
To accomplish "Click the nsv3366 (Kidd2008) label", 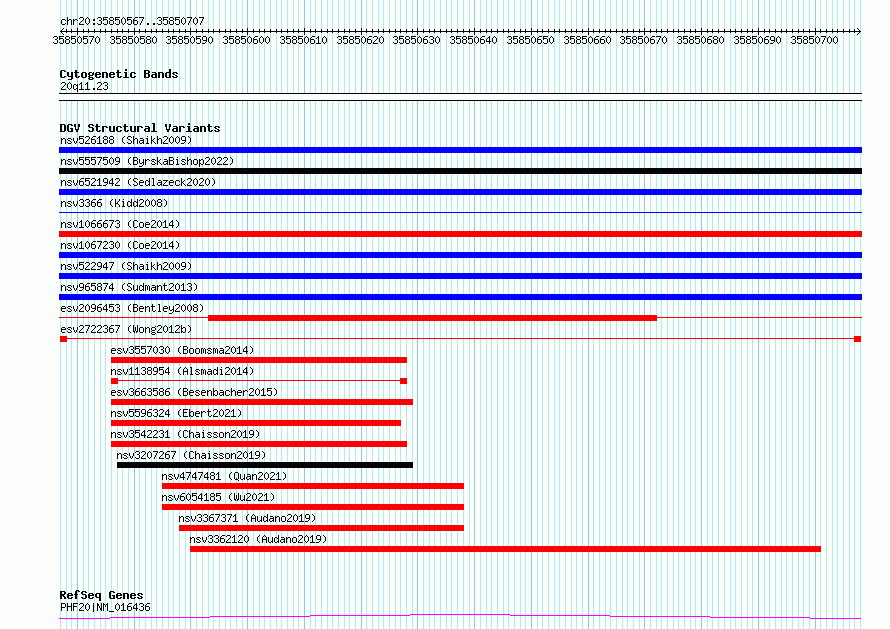I will (114, 203).
